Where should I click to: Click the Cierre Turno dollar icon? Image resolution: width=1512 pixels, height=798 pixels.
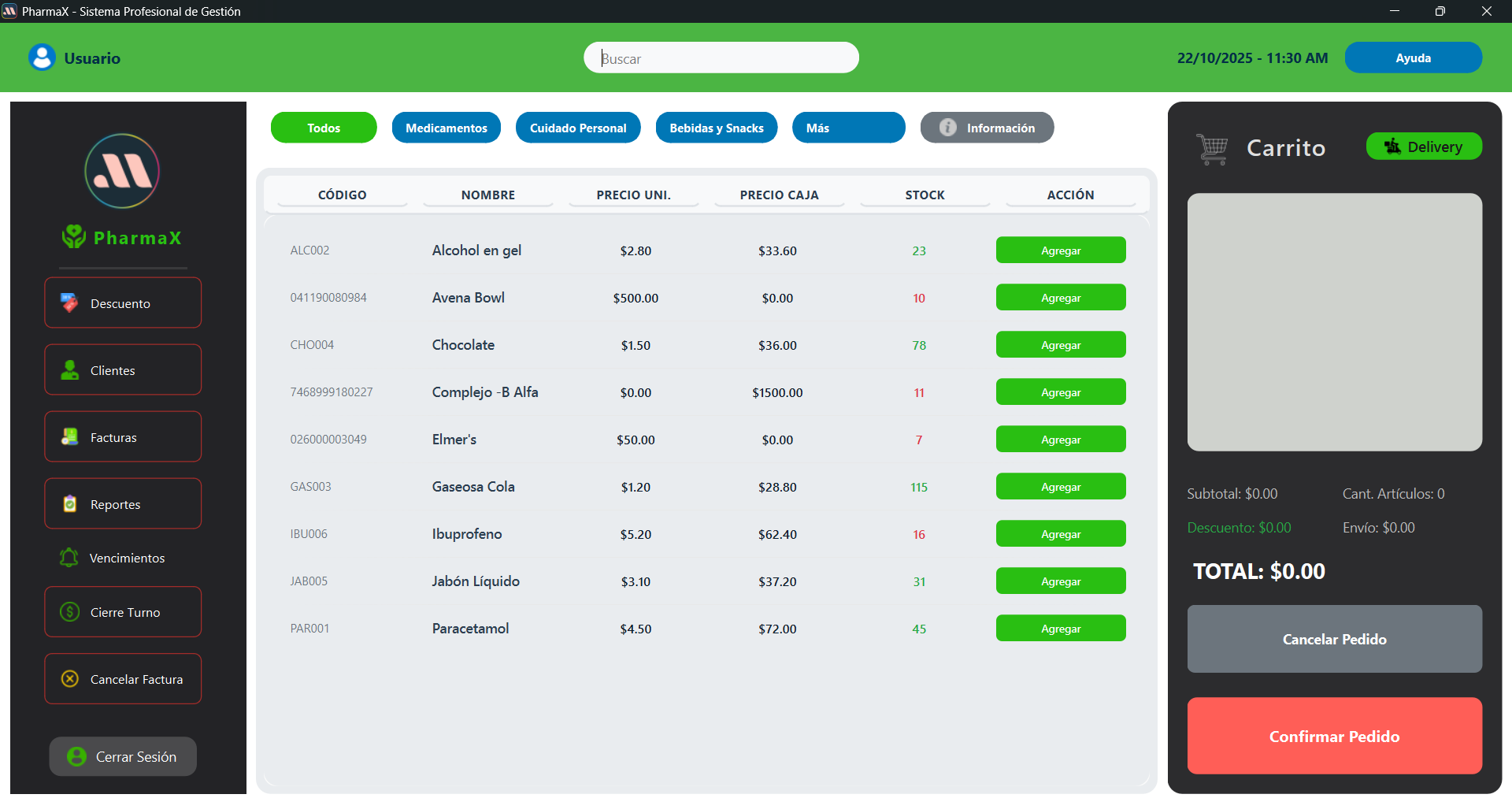(x=70, y=612)
